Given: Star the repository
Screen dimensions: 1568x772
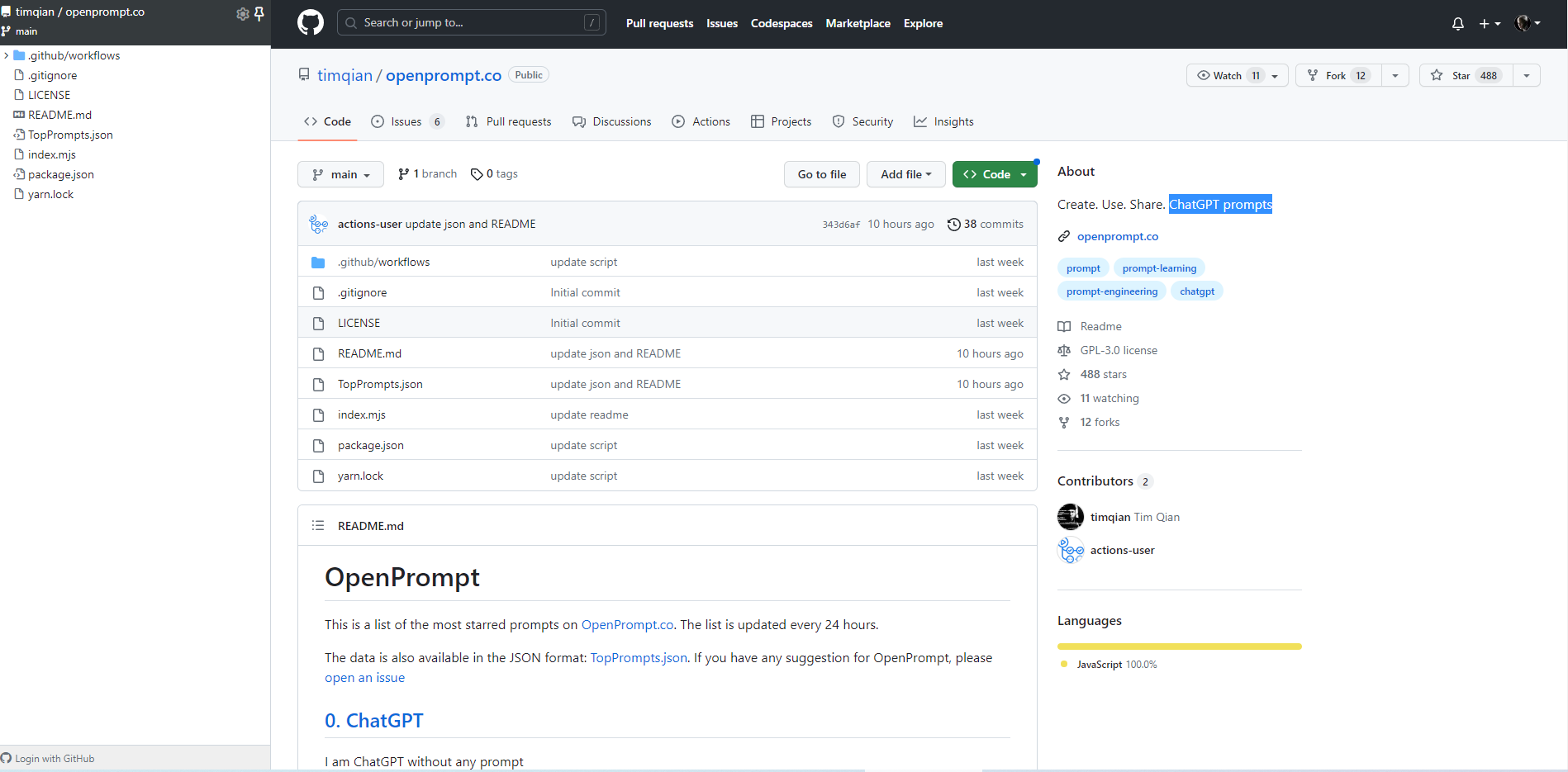Looking at the screenshot, I should coord(1466,75).
